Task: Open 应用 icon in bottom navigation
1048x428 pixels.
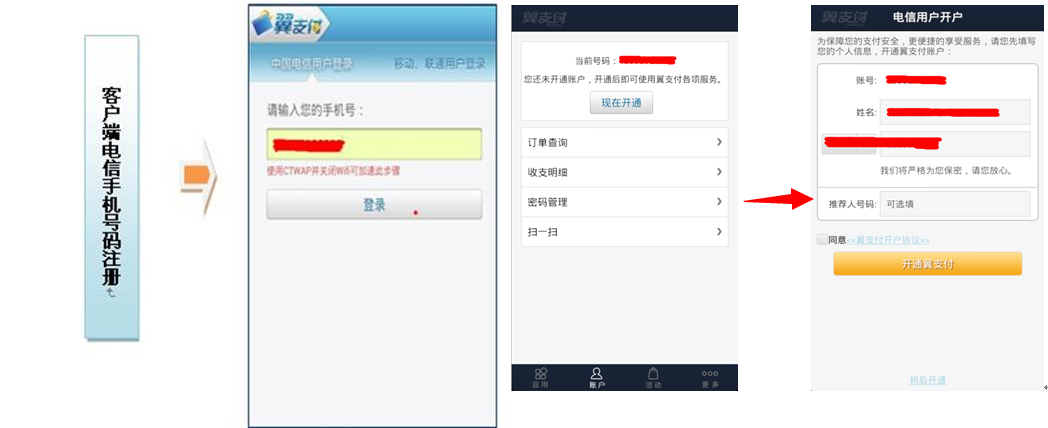Action: [540, 378]
